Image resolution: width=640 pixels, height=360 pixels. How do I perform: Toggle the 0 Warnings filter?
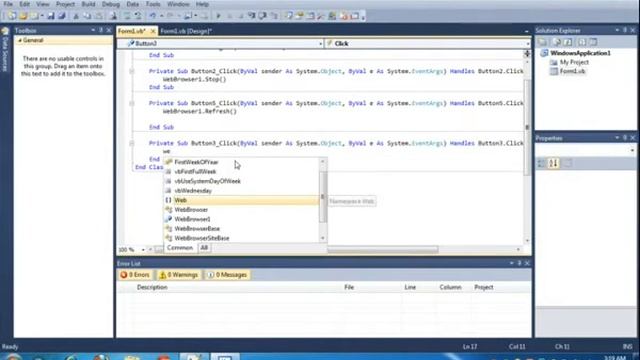click(x=179, y=275)
